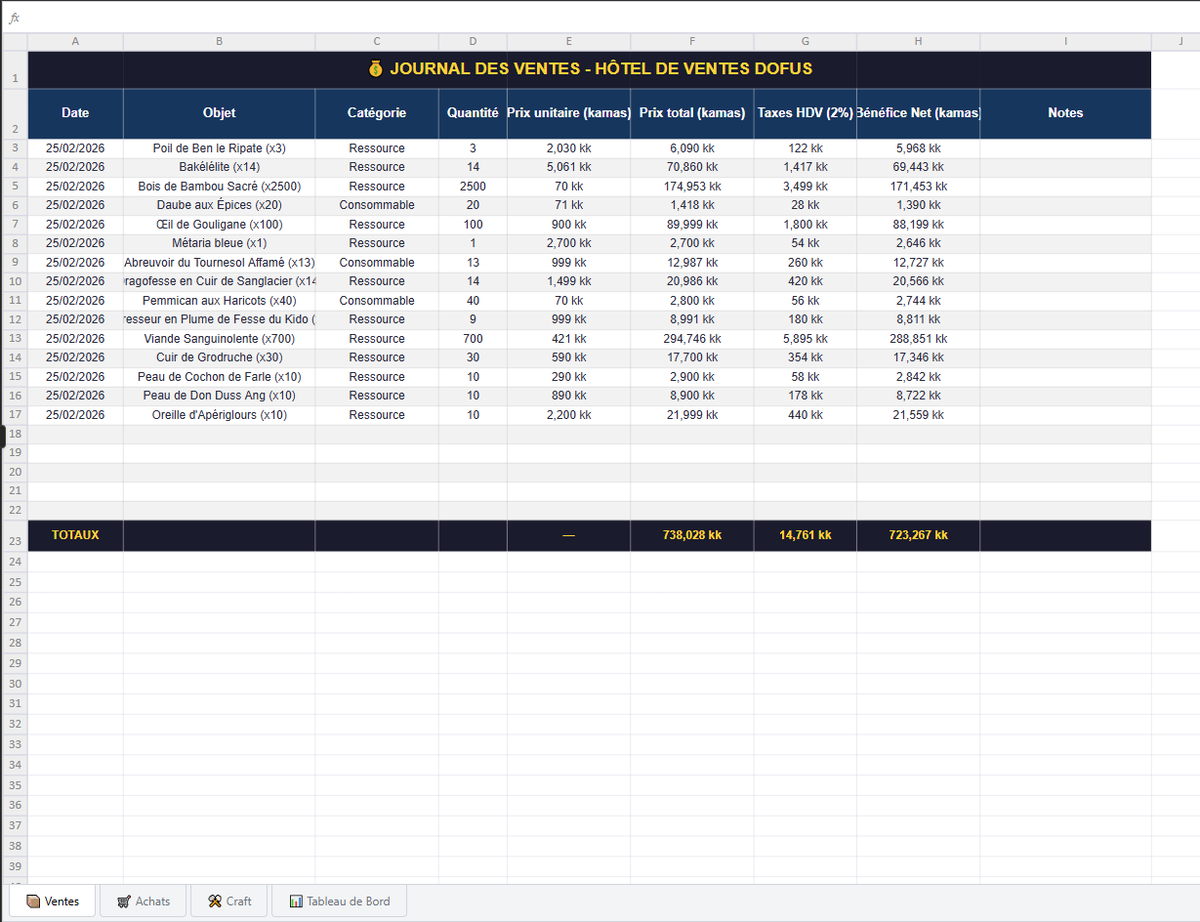Select date cell in row 3
Image resolution: width=1200 pixels, height=922 pixels.
tap(75, 148)
